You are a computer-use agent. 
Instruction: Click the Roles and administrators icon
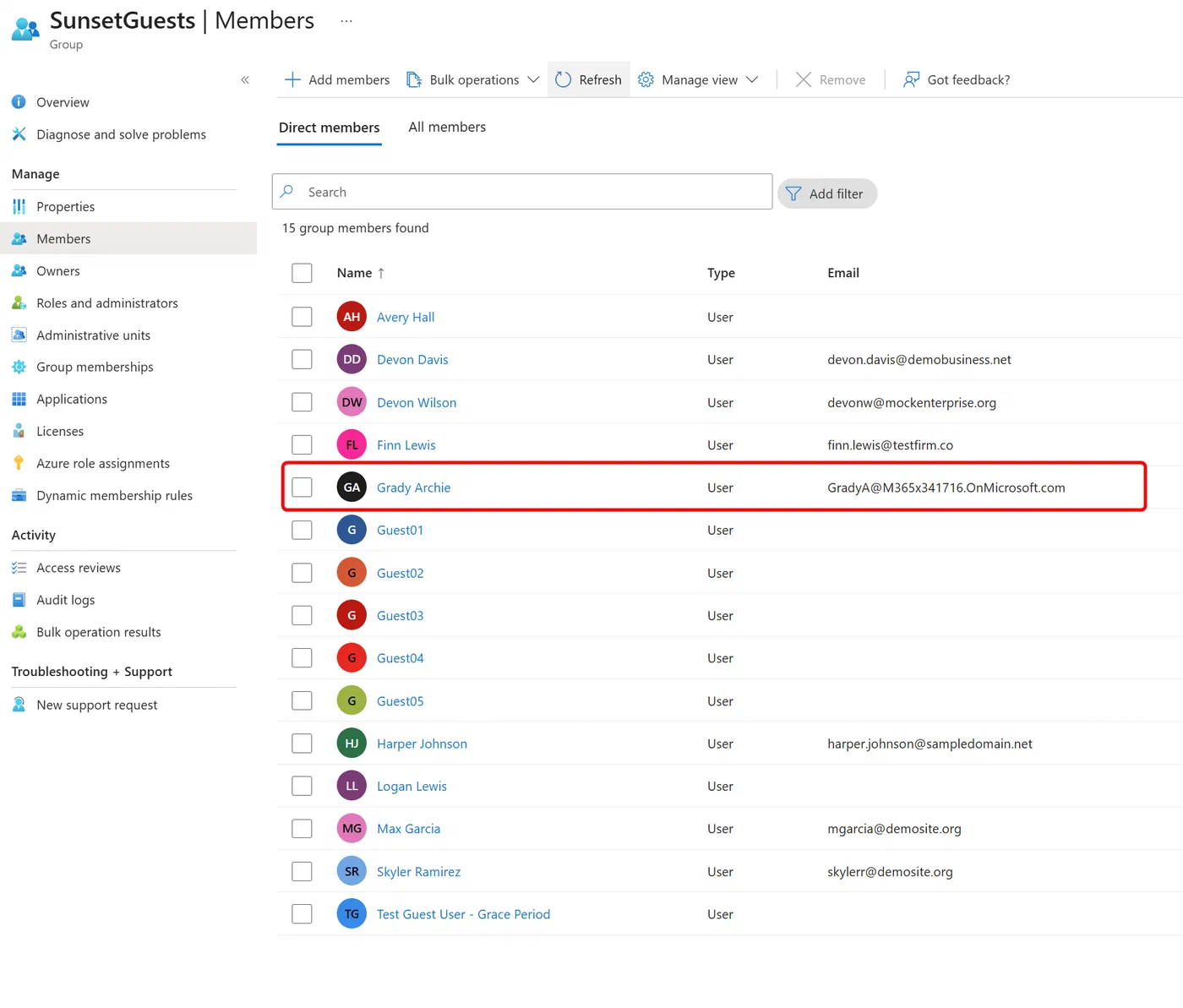(x=19, y=303)
